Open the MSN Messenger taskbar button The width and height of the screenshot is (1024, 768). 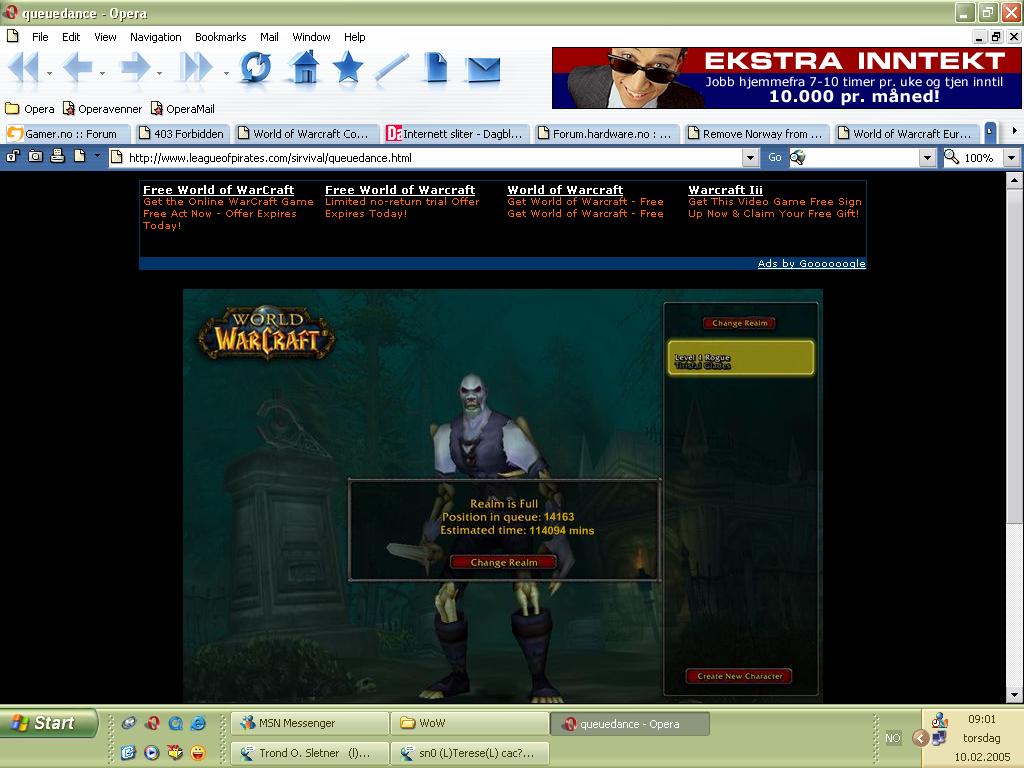click(310, 723)
